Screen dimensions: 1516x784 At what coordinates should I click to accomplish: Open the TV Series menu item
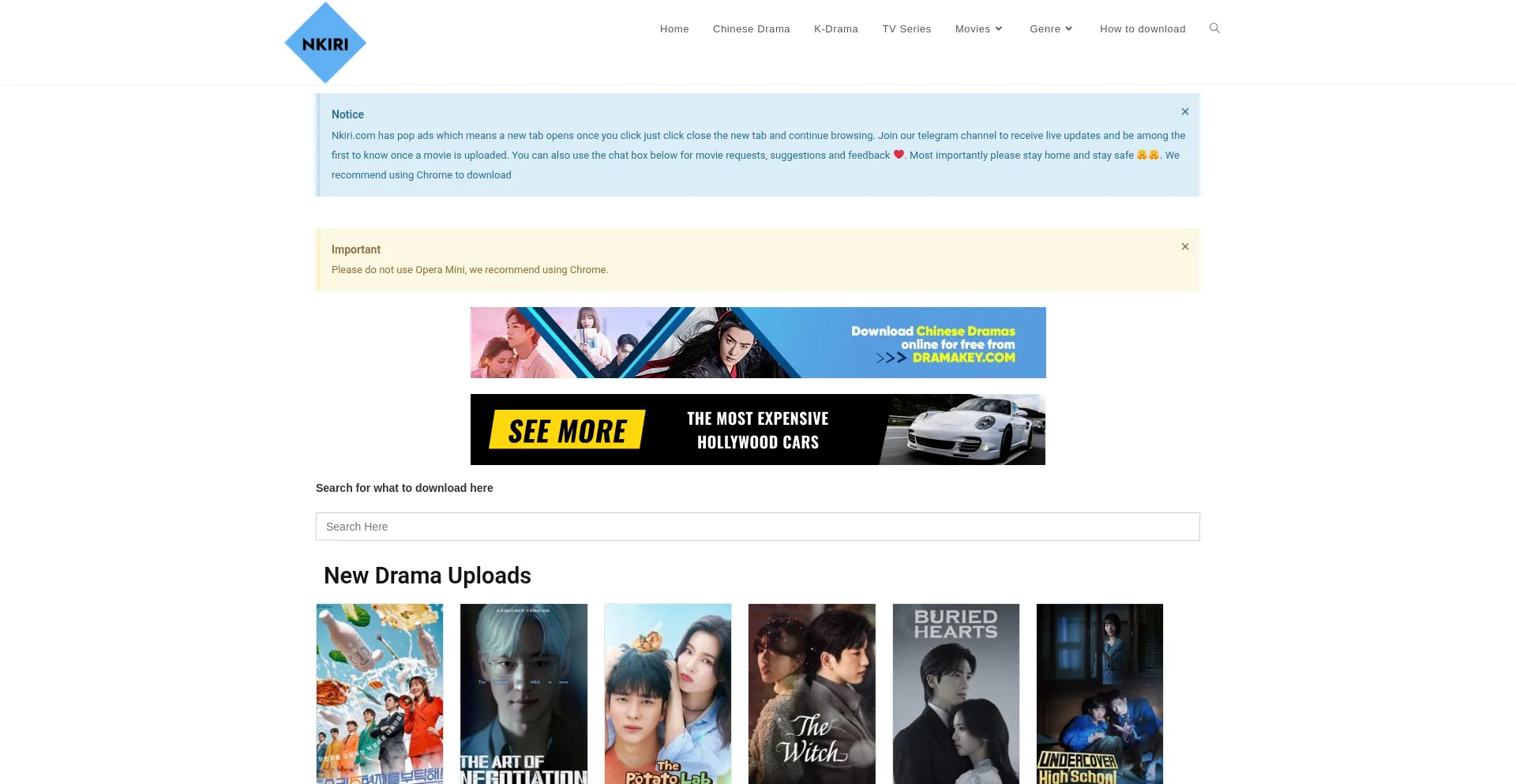[906, 29]
